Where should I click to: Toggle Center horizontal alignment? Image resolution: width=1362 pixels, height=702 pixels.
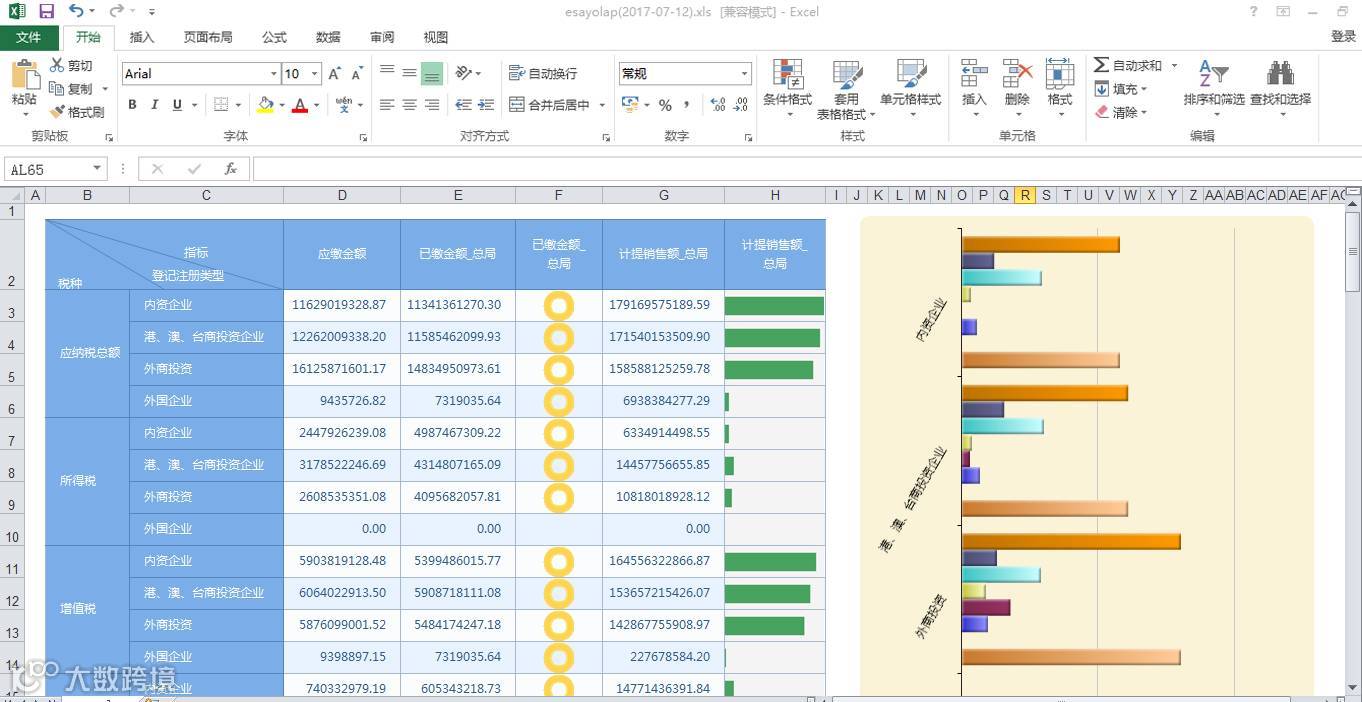coord(409,104)
